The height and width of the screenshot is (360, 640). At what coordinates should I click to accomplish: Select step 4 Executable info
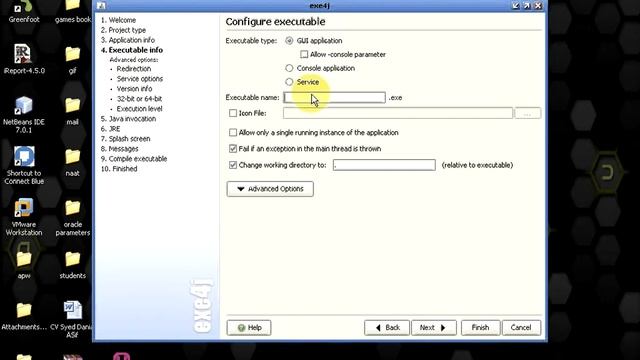132,50
